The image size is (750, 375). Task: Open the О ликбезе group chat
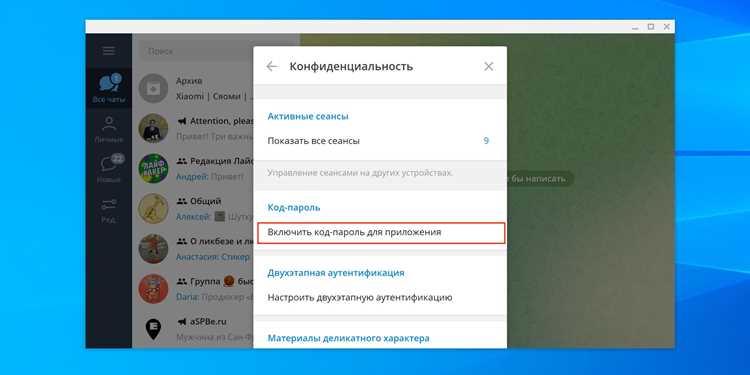coord(193,249)
